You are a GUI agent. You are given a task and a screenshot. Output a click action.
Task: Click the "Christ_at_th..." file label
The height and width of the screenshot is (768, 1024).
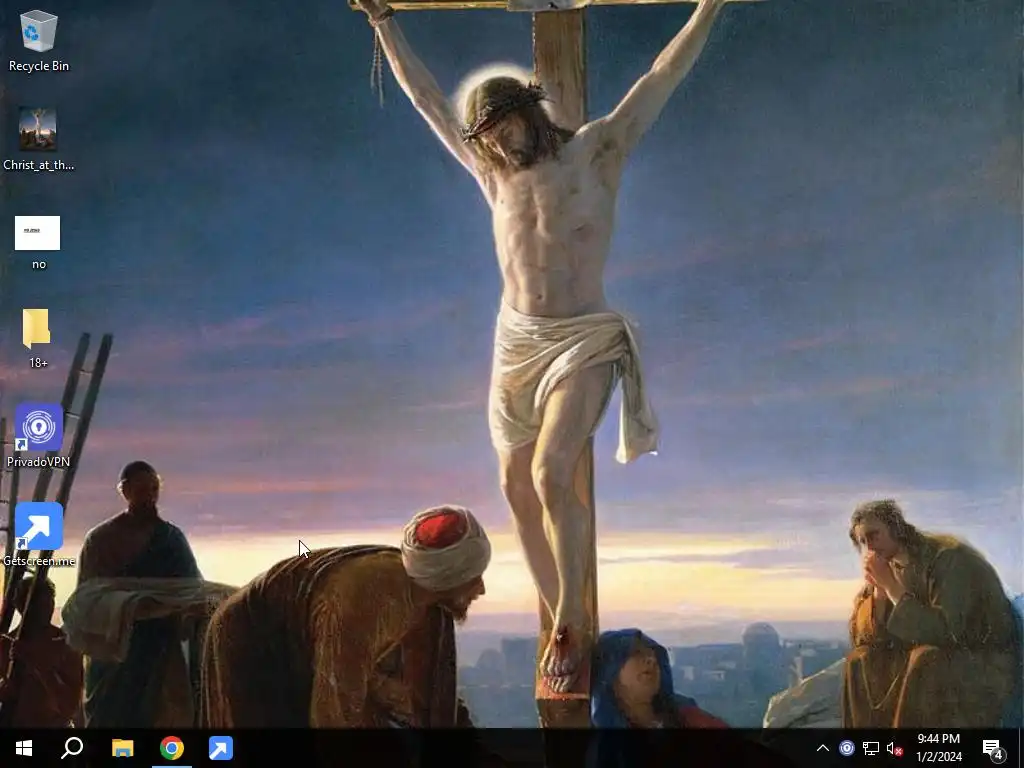[x=39, y=165]
